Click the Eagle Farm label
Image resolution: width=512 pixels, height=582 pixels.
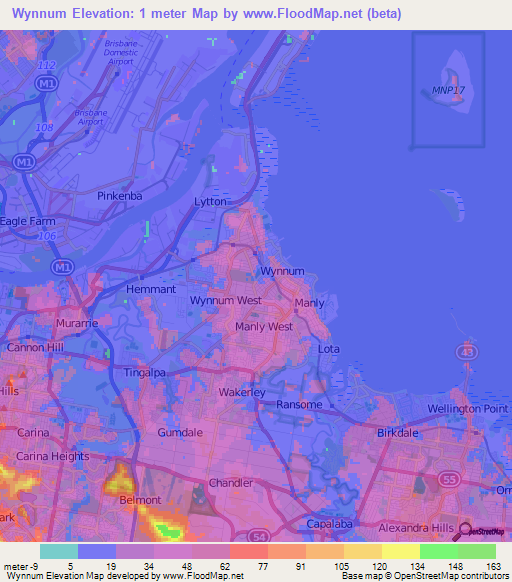[27, 221]
